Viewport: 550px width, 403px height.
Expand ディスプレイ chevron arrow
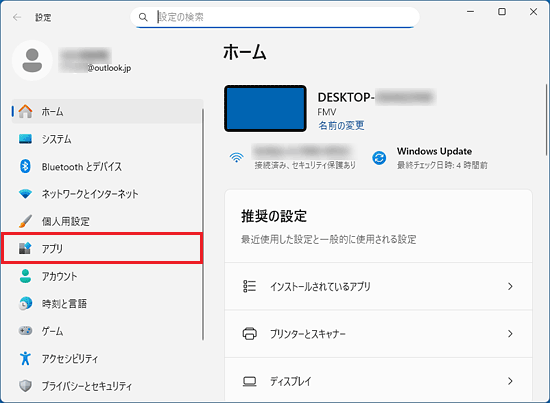[510, 381]
